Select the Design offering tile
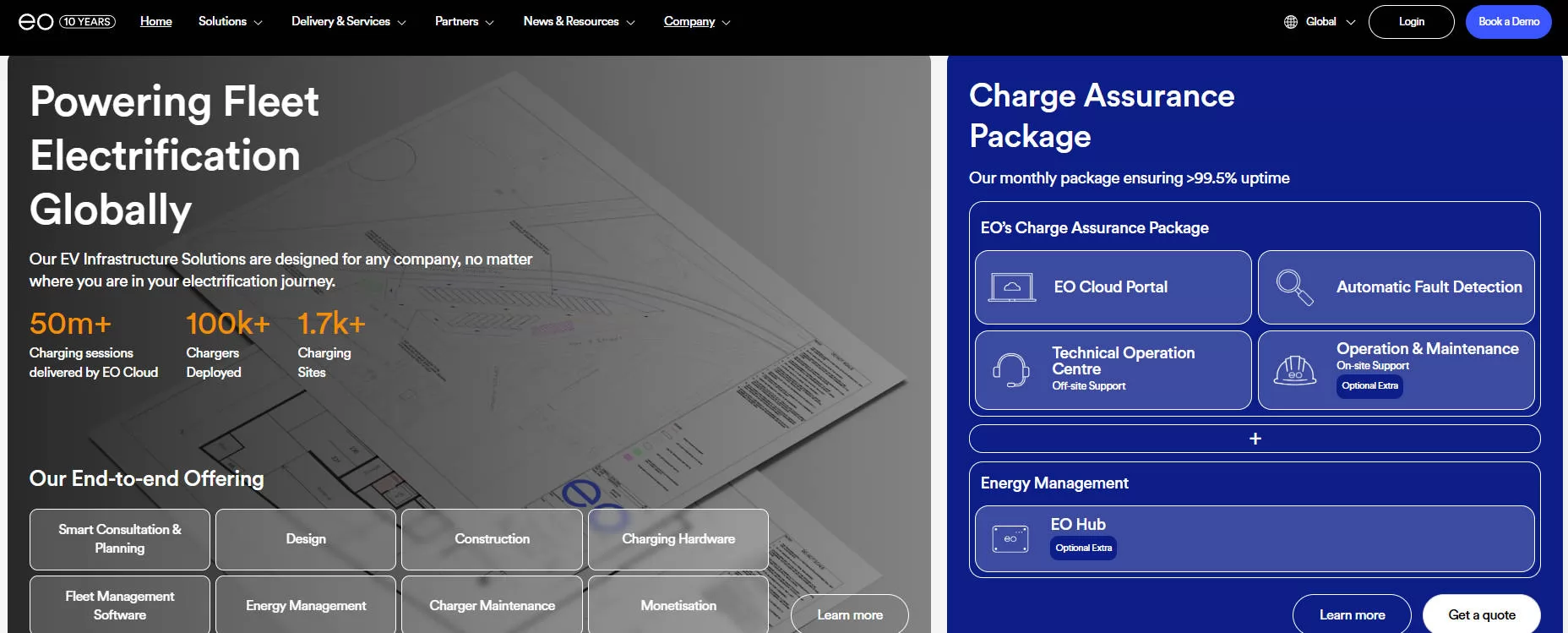 pos(306,539)
